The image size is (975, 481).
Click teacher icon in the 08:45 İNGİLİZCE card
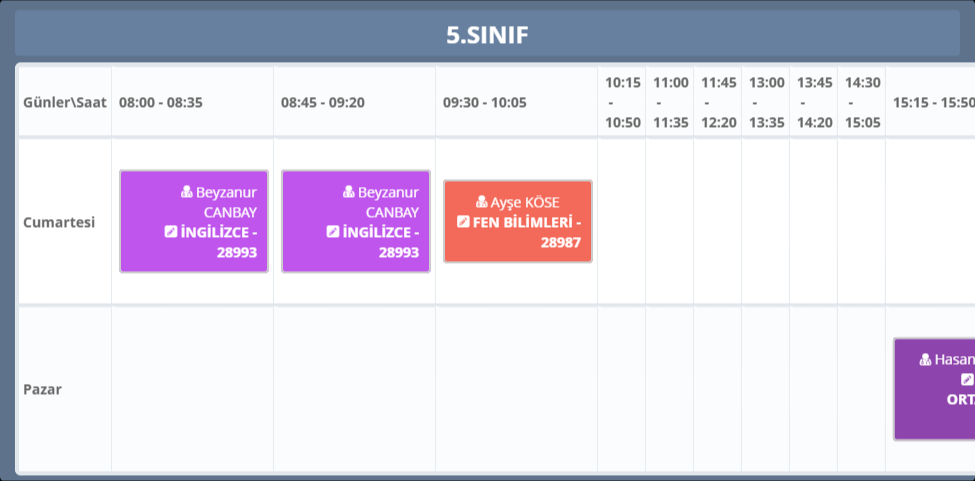tap(349, 192)
